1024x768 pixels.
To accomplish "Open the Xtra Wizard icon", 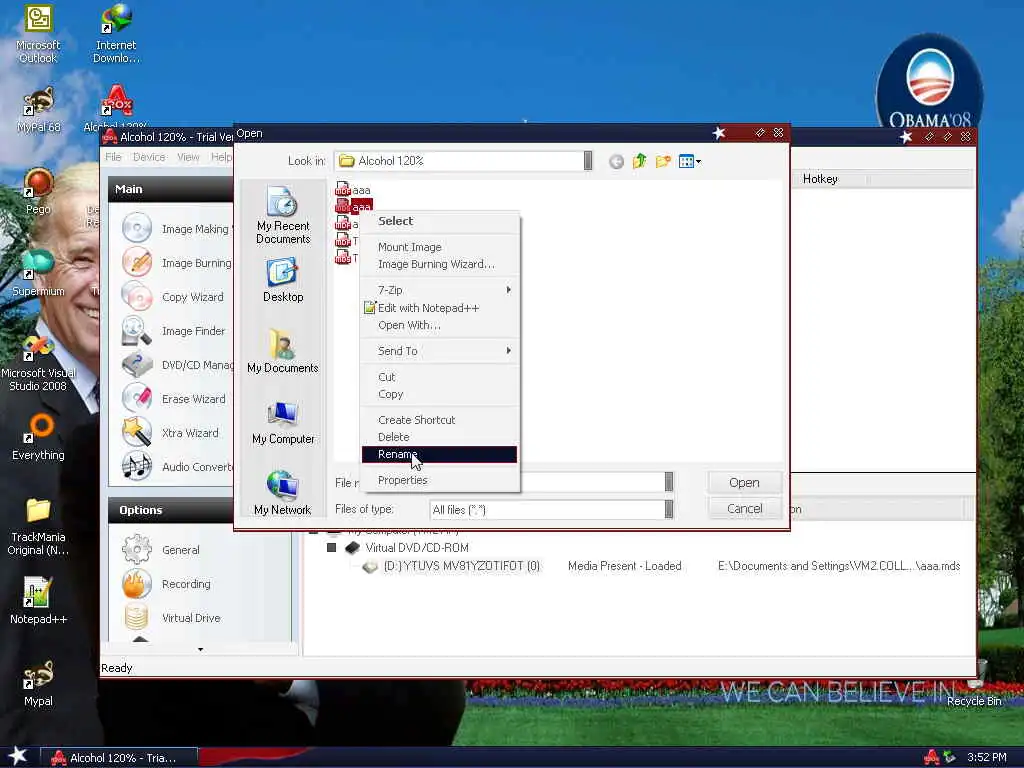I will pos(137,432).
